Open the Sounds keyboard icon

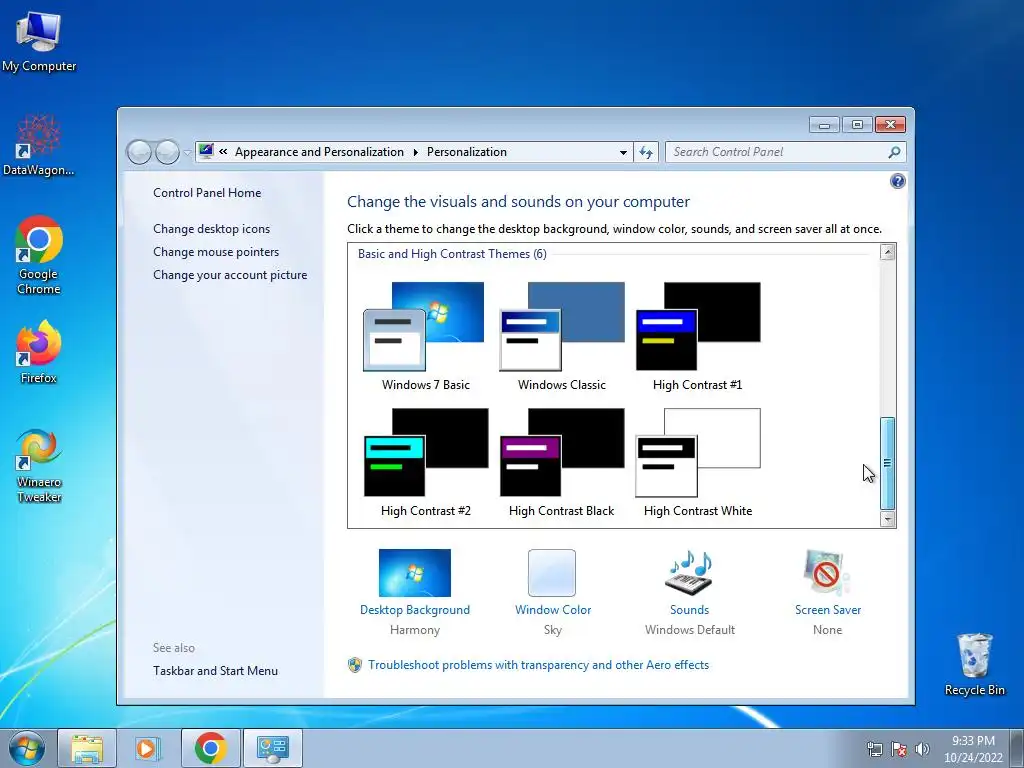690,573
